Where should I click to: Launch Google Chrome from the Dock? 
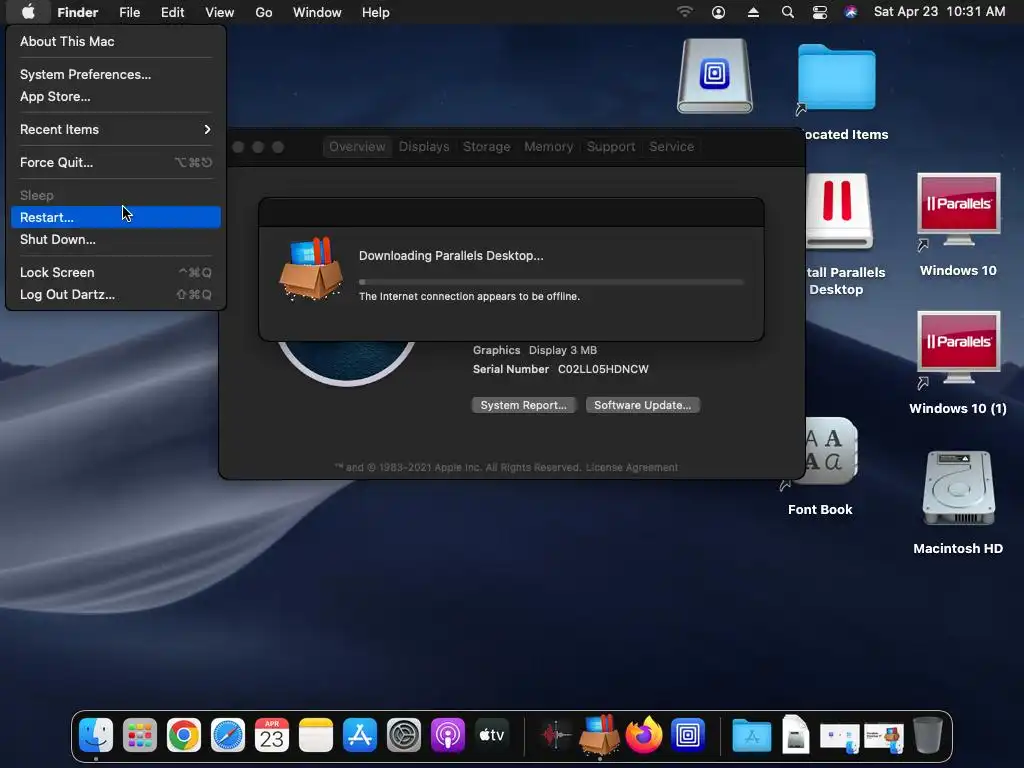coord(184,735)
